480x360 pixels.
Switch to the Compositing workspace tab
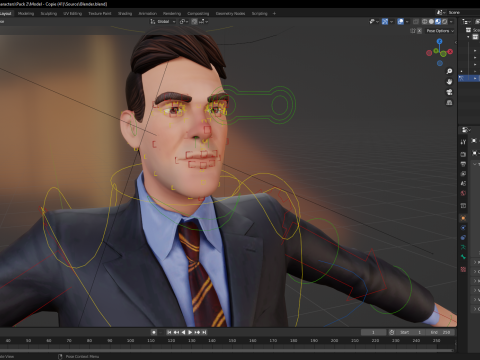(198, 13)
